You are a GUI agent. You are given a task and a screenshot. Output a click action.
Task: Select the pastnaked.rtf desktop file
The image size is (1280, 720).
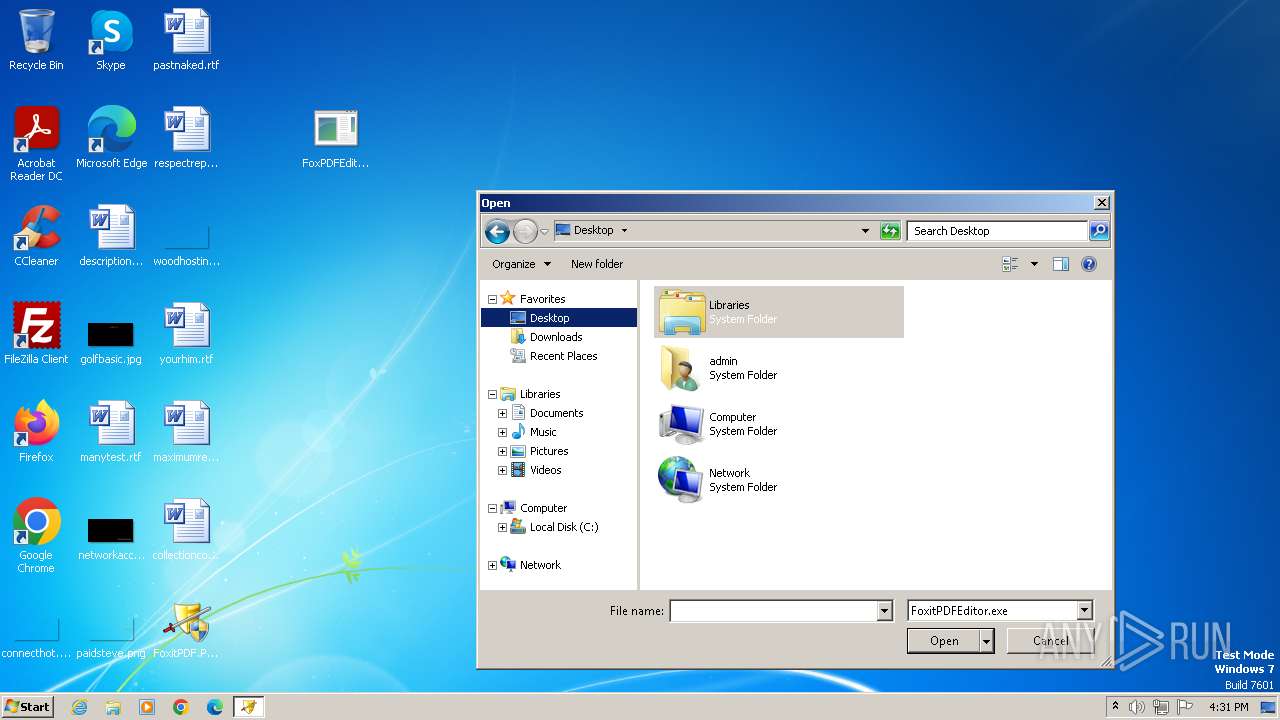(x=186, y=40)
